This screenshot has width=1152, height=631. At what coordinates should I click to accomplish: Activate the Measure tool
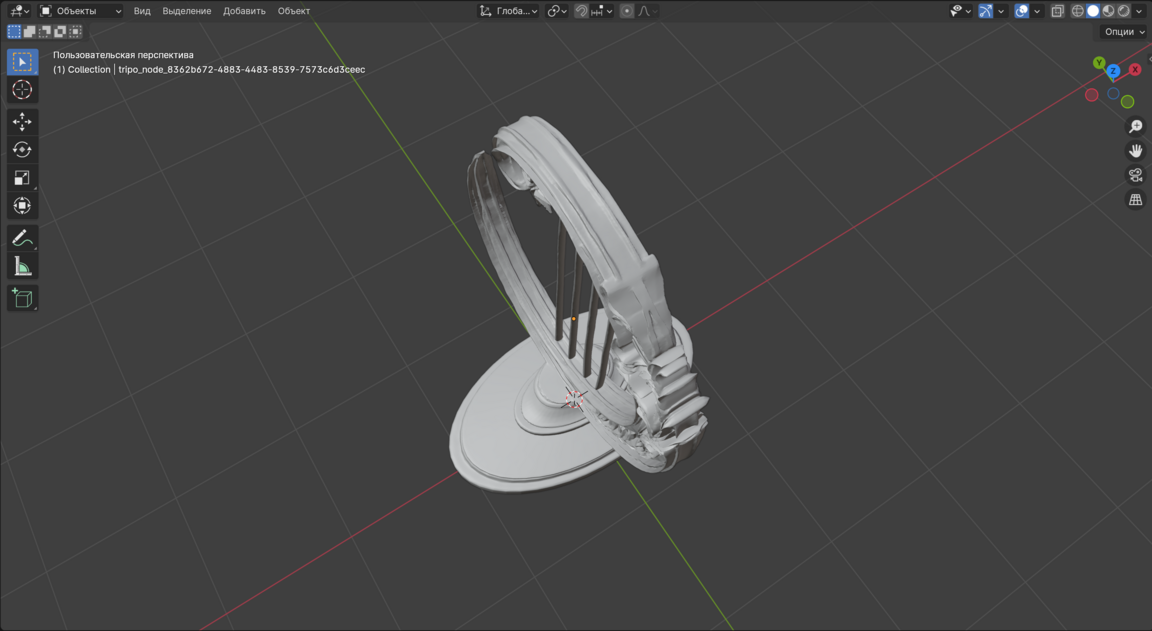click(22, 266)
